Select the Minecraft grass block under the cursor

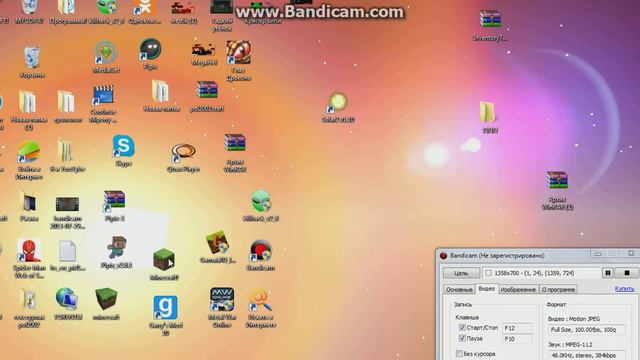[x=164, y=260]
